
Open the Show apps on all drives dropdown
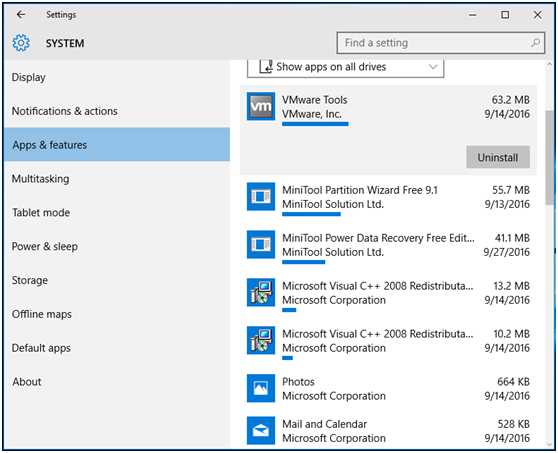pyautogui.click(x=346, y=68)
